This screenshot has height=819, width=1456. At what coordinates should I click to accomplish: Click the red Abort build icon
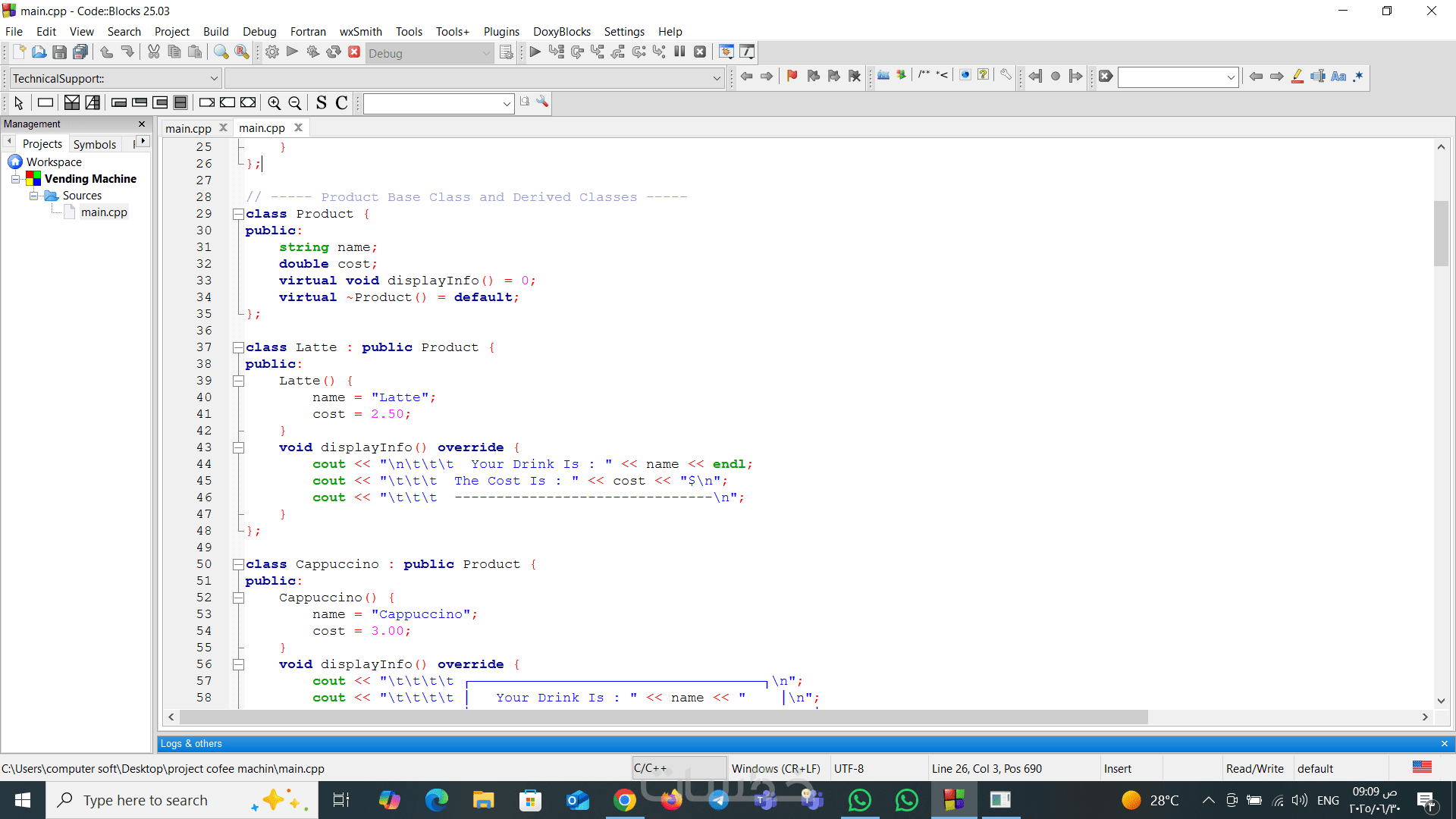(x=354, y=52)
